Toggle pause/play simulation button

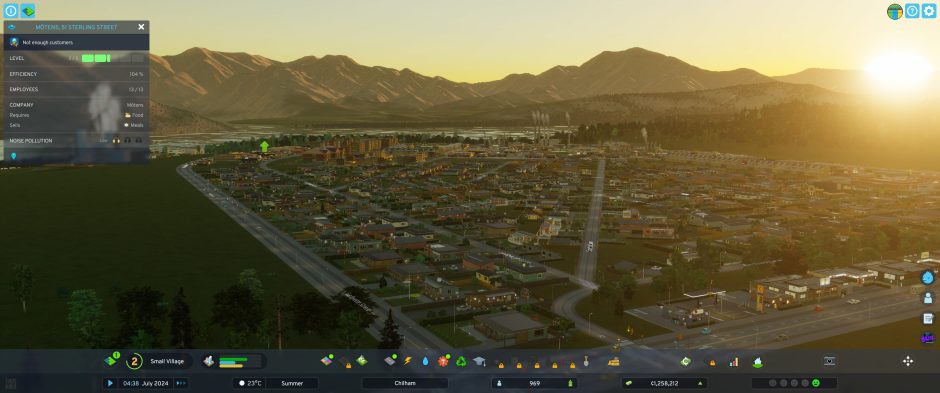(110, 383)
